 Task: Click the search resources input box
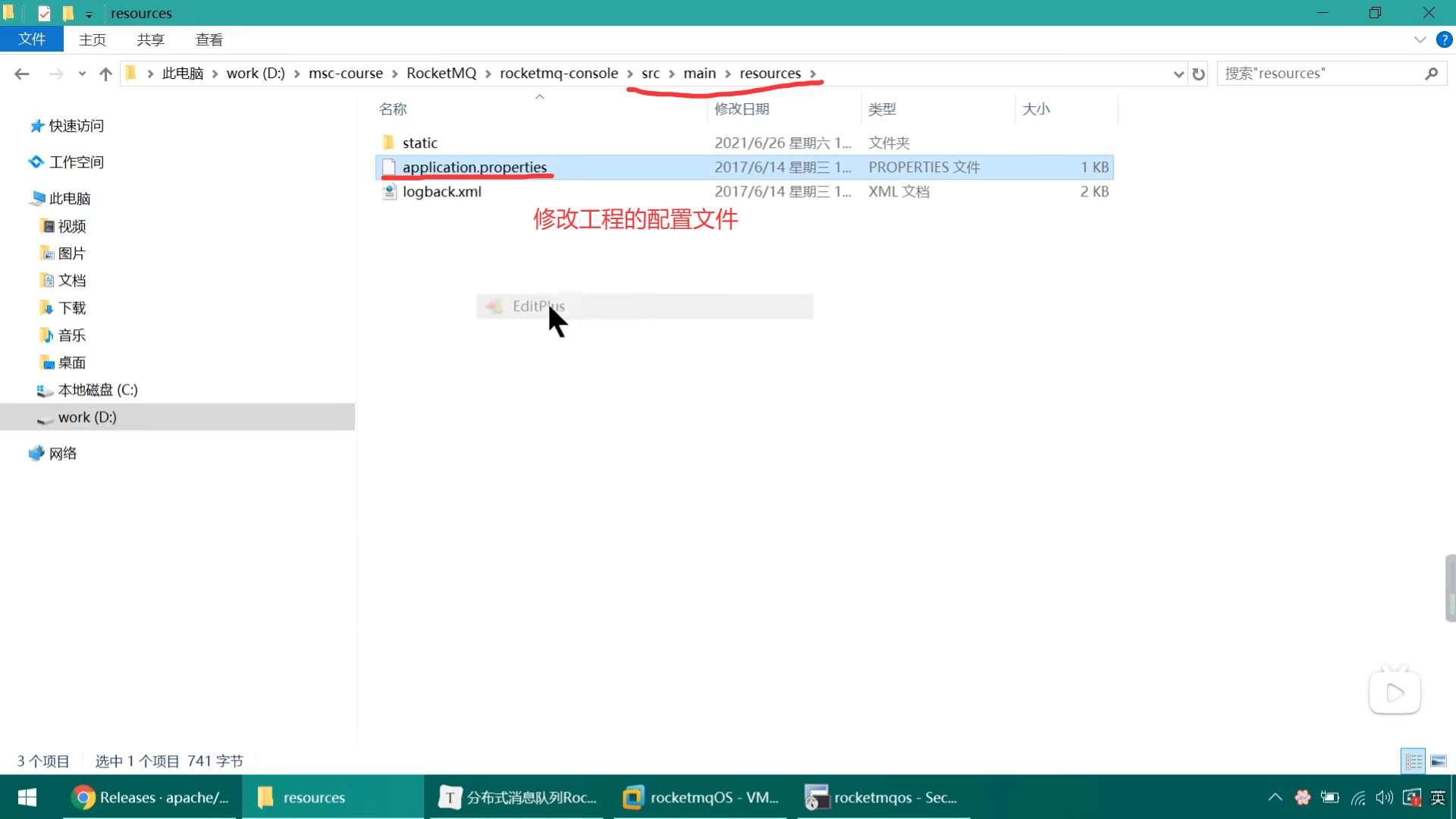[1319, 74]
